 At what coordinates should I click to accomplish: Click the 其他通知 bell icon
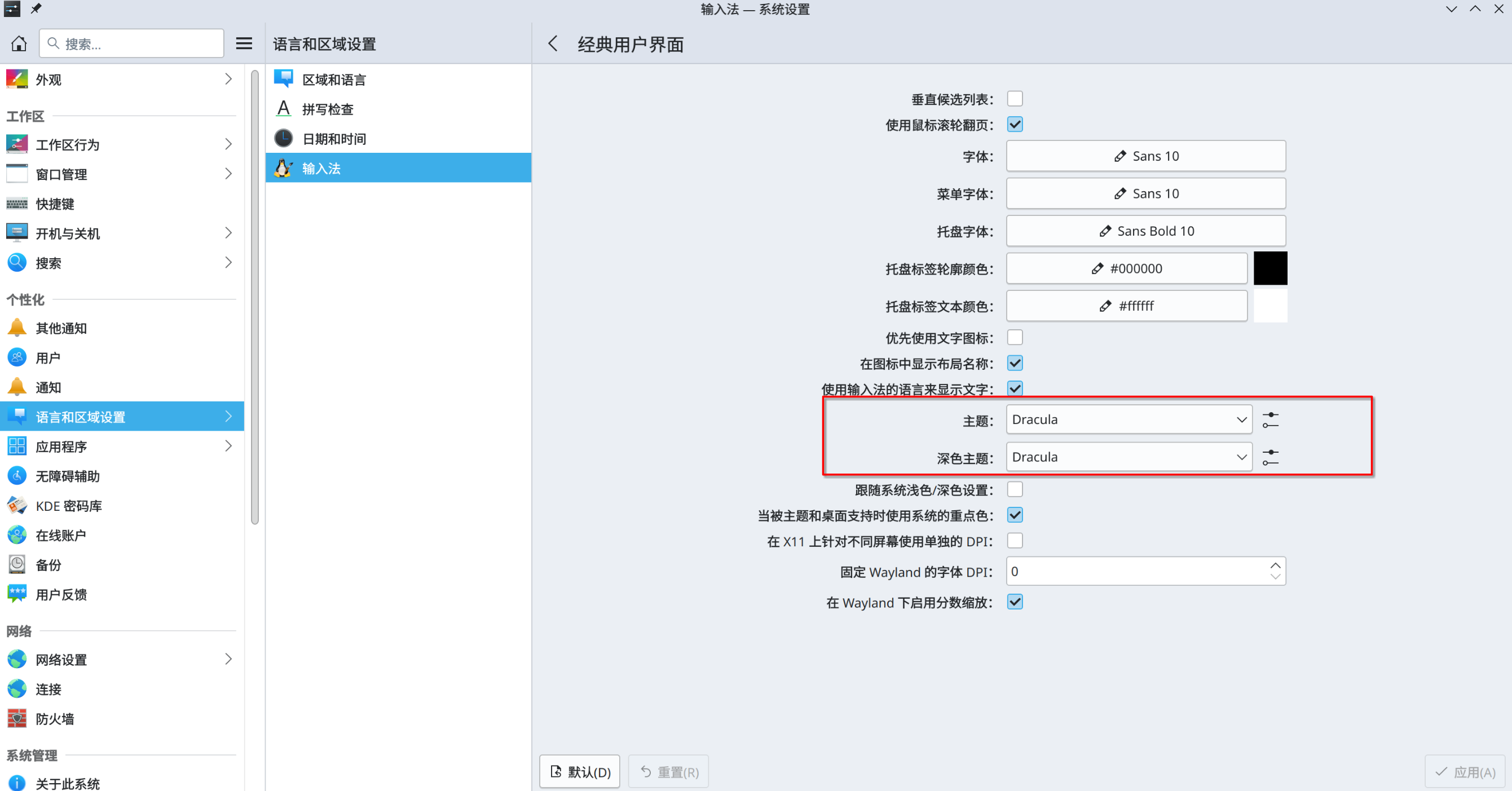point(17,328)
